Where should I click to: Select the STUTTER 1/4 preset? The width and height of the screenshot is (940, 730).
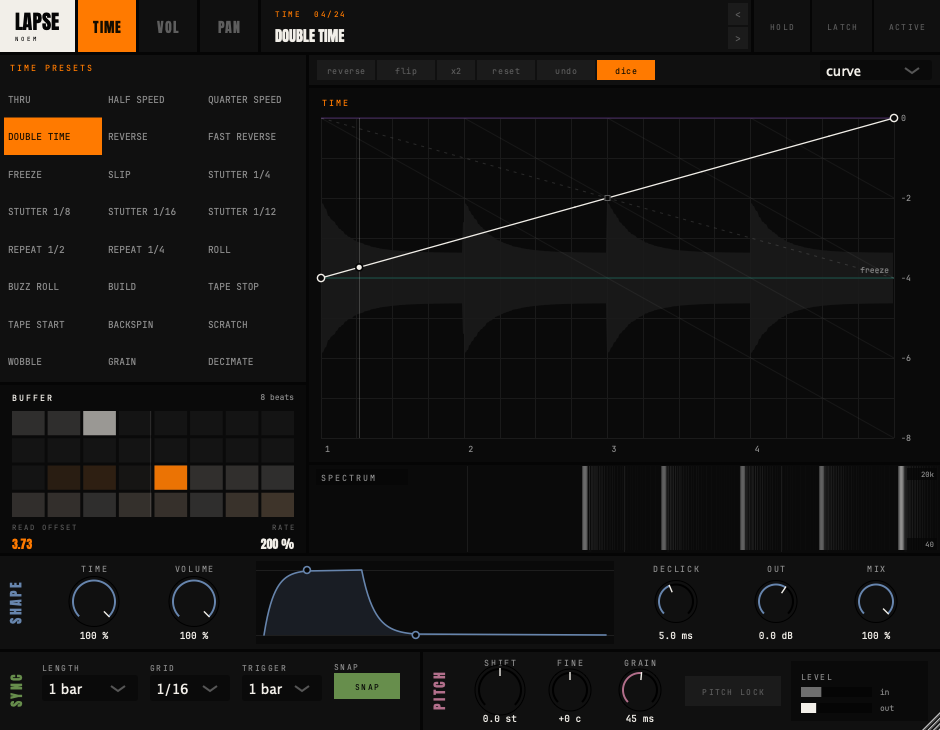[253, 174]
